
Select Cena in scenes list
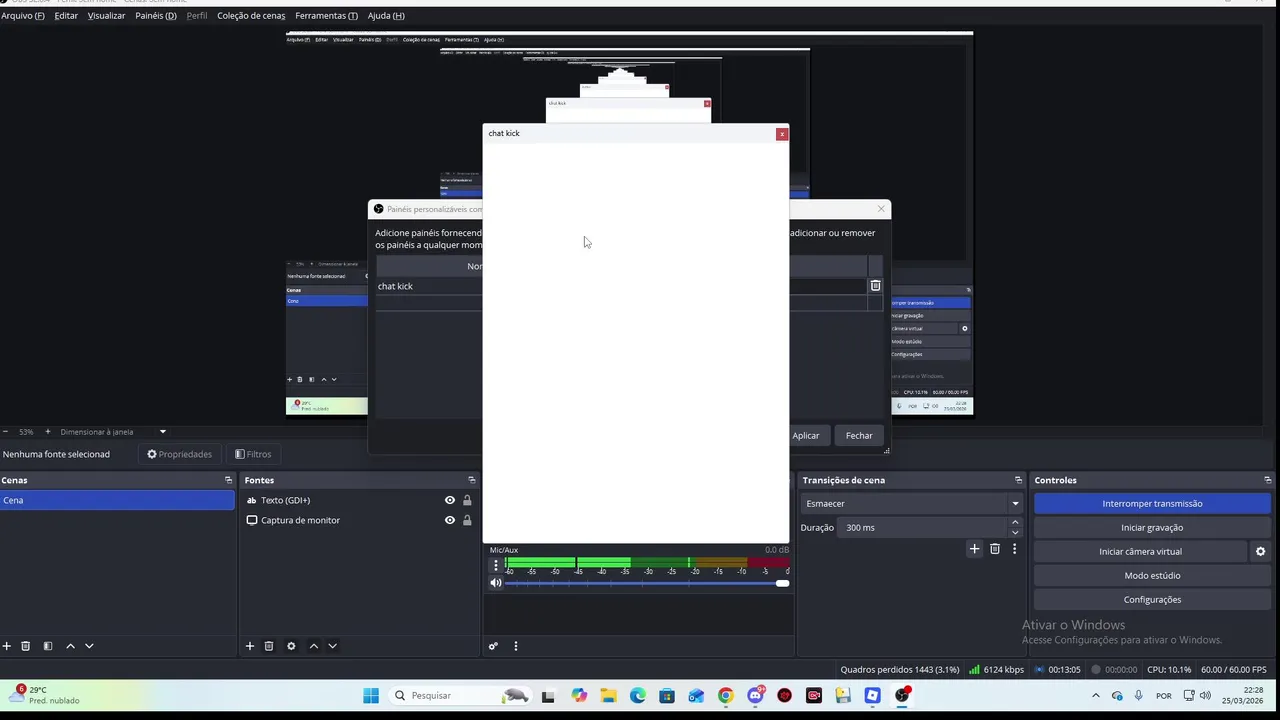coord(117,500)
